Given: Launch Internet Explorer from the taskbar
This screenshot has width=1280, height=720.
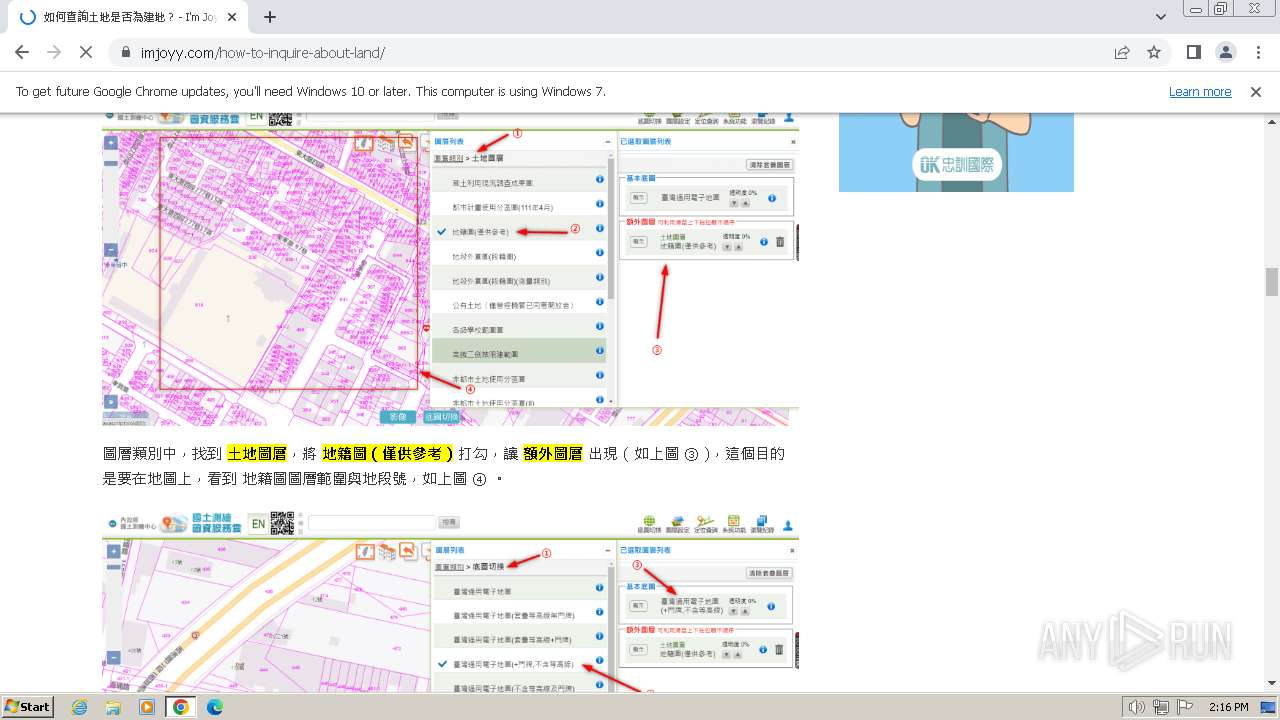Looking at the screenshot, I should [80, 707].
